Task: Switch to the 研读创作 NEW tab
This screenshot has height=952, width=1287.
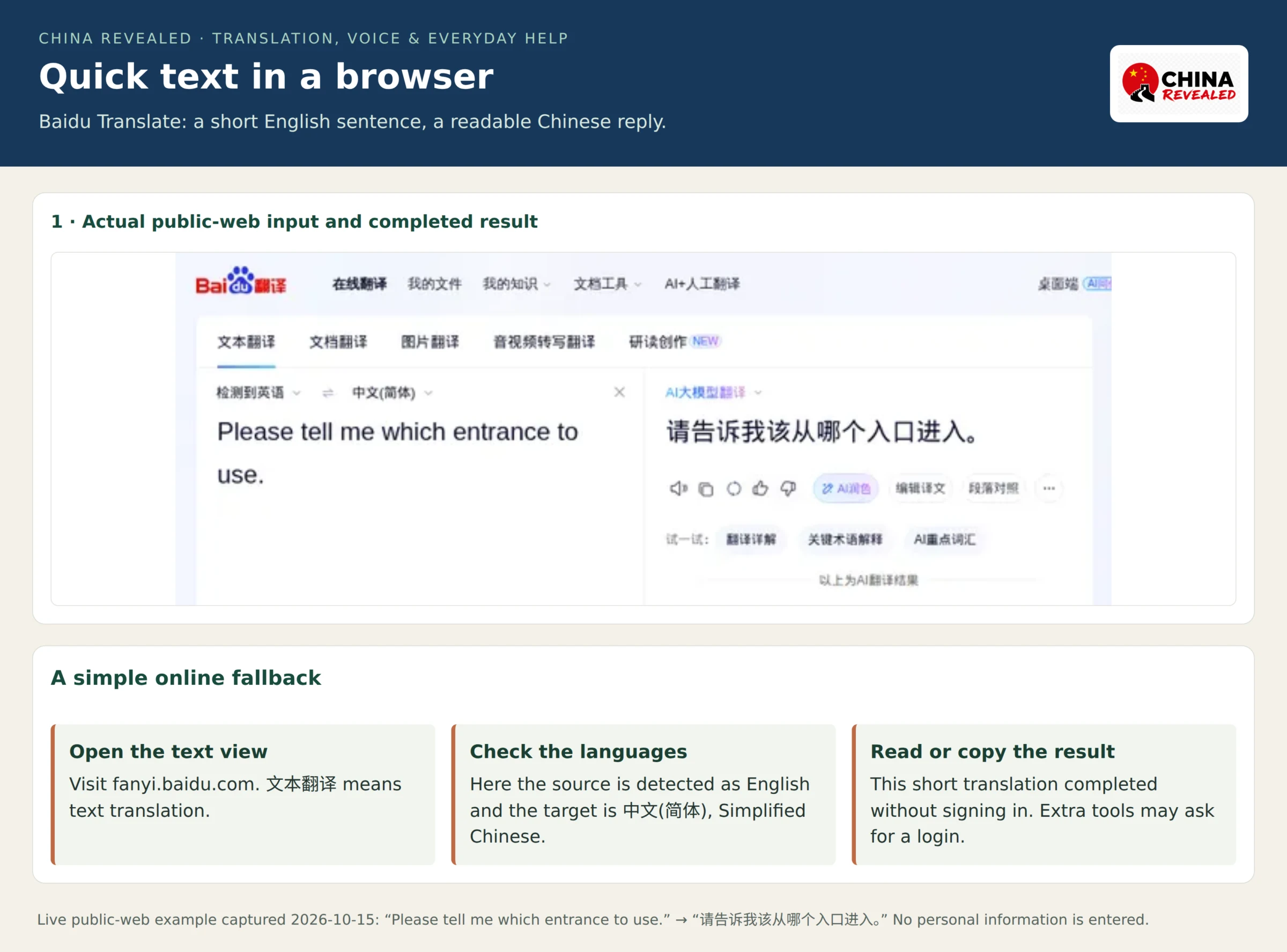Action: coord(674,342)
